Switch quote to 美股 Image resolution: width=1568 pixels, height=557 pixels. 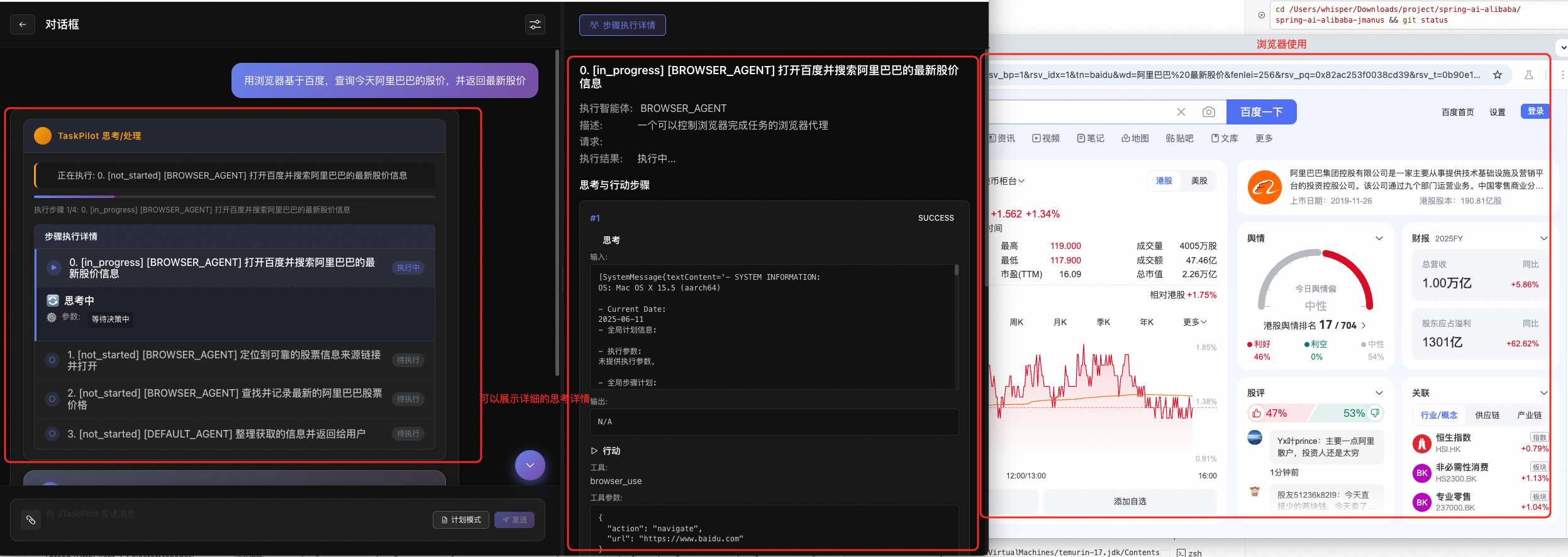(1199, 180)
